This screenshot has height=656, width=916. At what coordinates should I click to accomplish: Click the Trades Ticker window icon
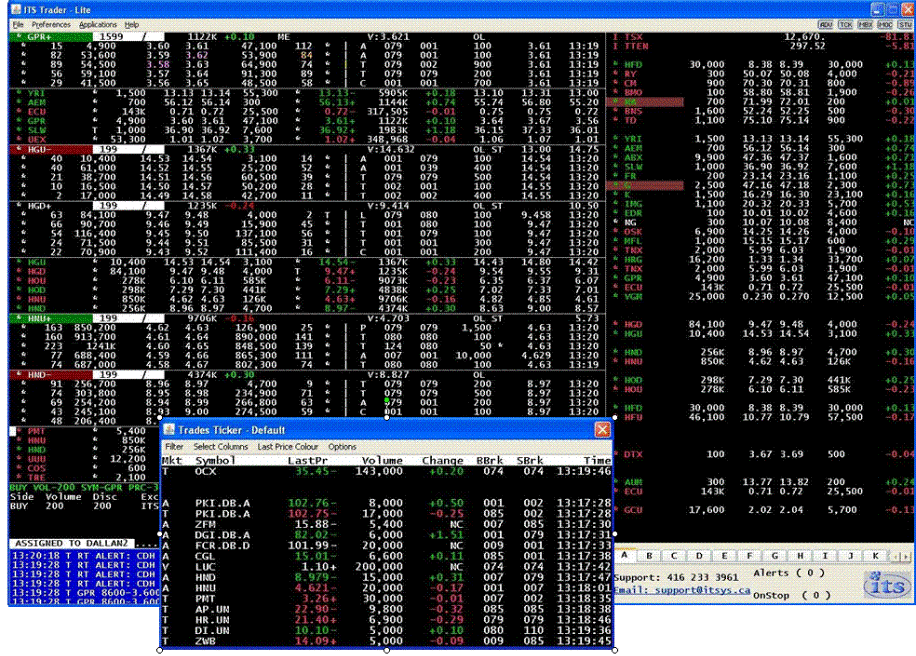point(169,430)
